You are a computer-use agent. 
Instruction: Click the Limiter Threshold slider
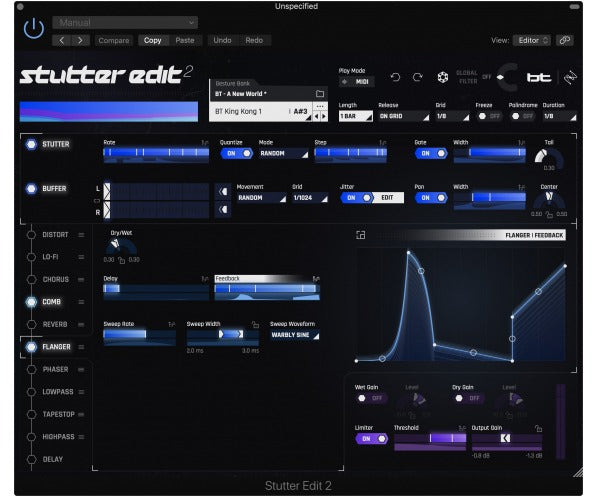coord(430,441)
